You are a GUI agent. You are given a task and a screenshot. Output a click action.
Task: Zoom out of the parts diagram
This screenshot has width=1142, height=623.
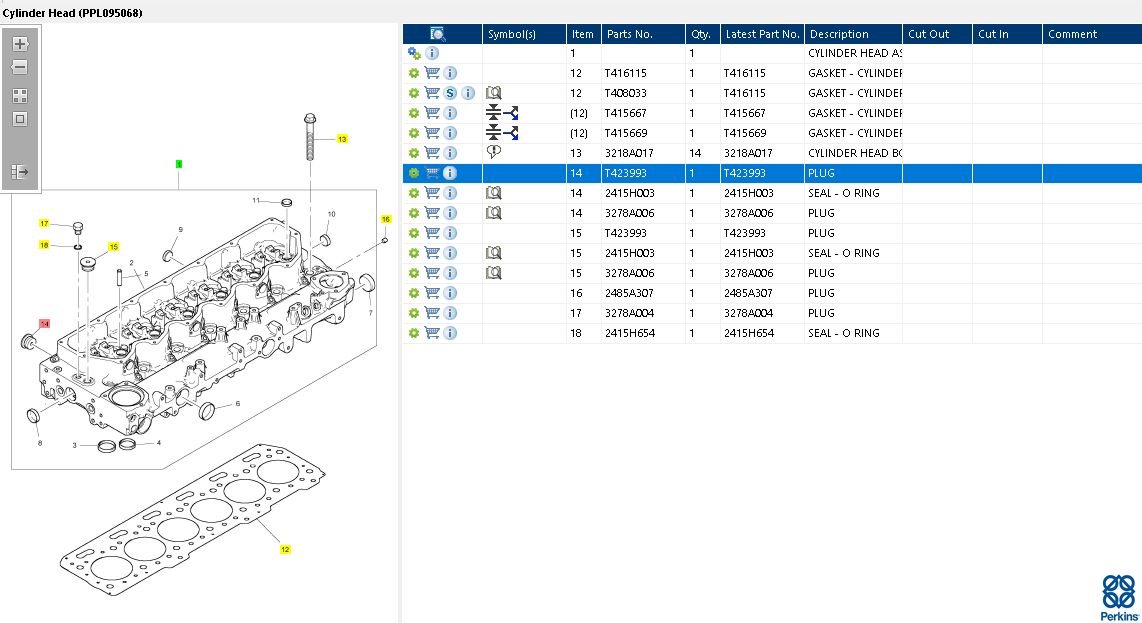20,68
